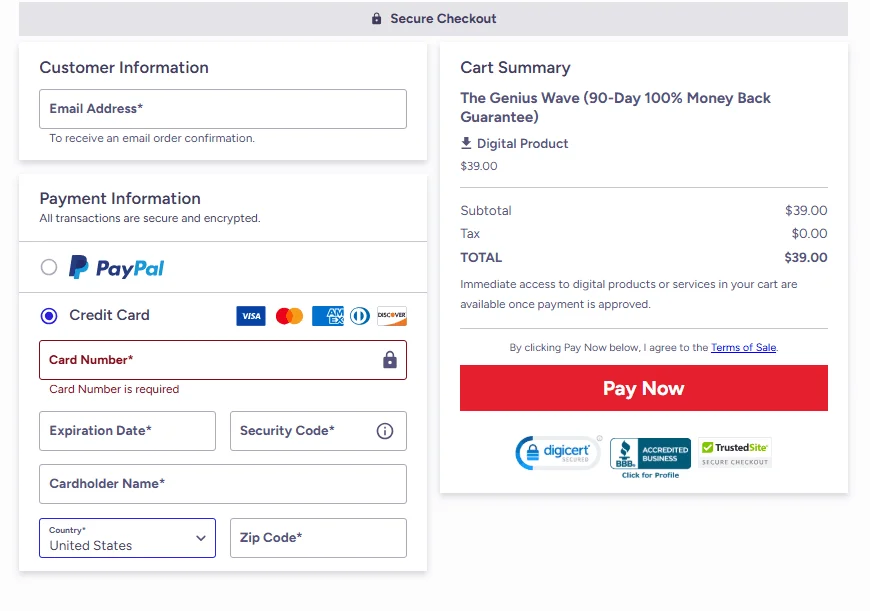Click the Pay Now button
The height and width of the screenshot is (611, 870).
tap(644, 388)
